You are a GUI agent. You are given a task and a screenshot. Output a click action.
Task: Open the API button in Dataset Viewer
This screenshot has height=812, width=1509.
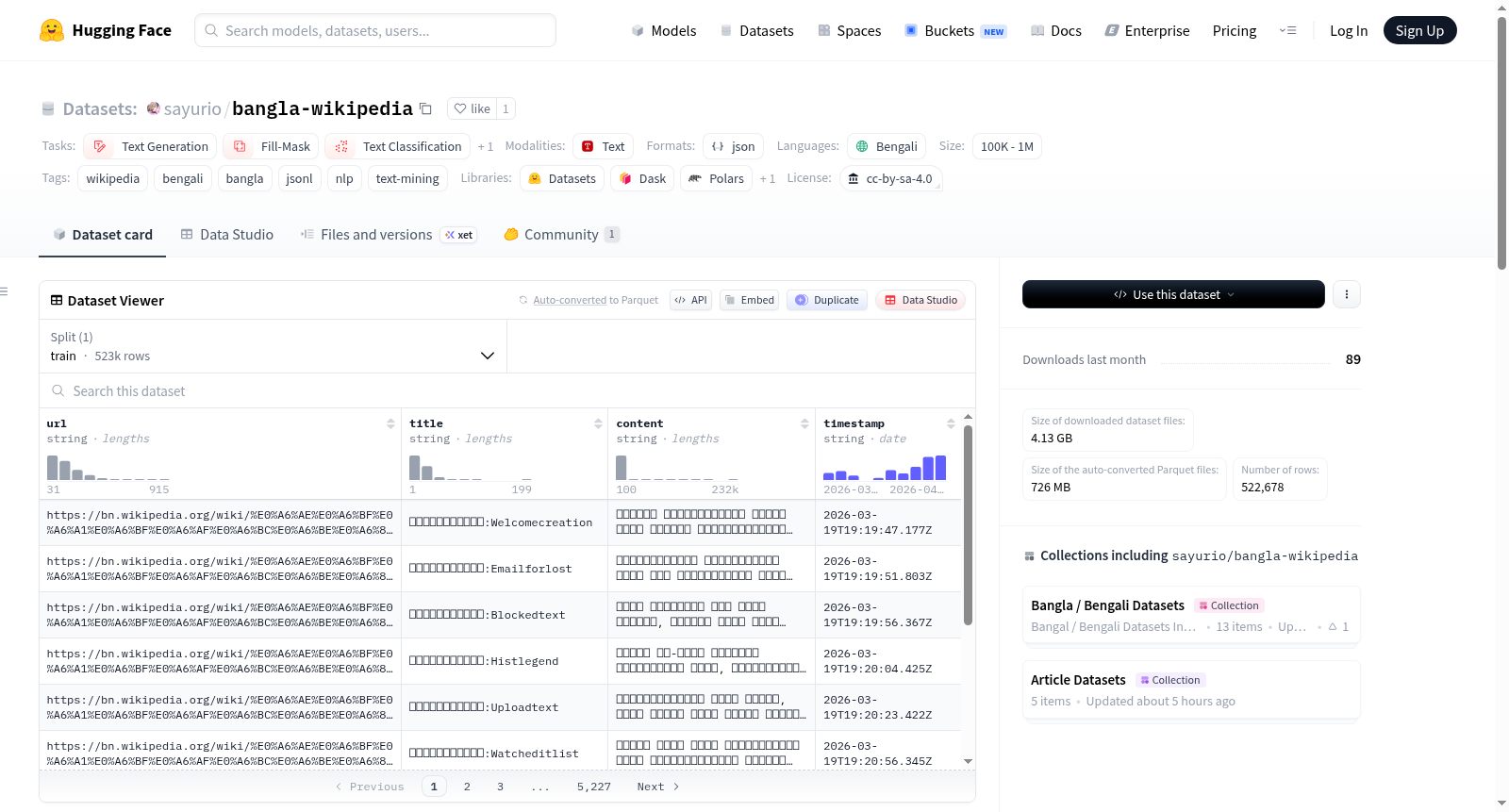(x=690, y=300)
